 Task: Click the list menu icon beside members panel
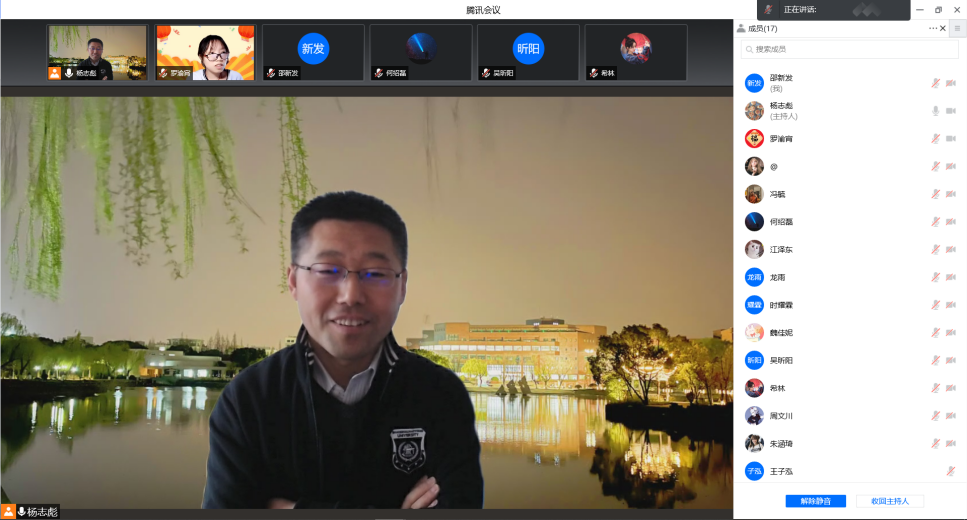(x=957, y=28)
